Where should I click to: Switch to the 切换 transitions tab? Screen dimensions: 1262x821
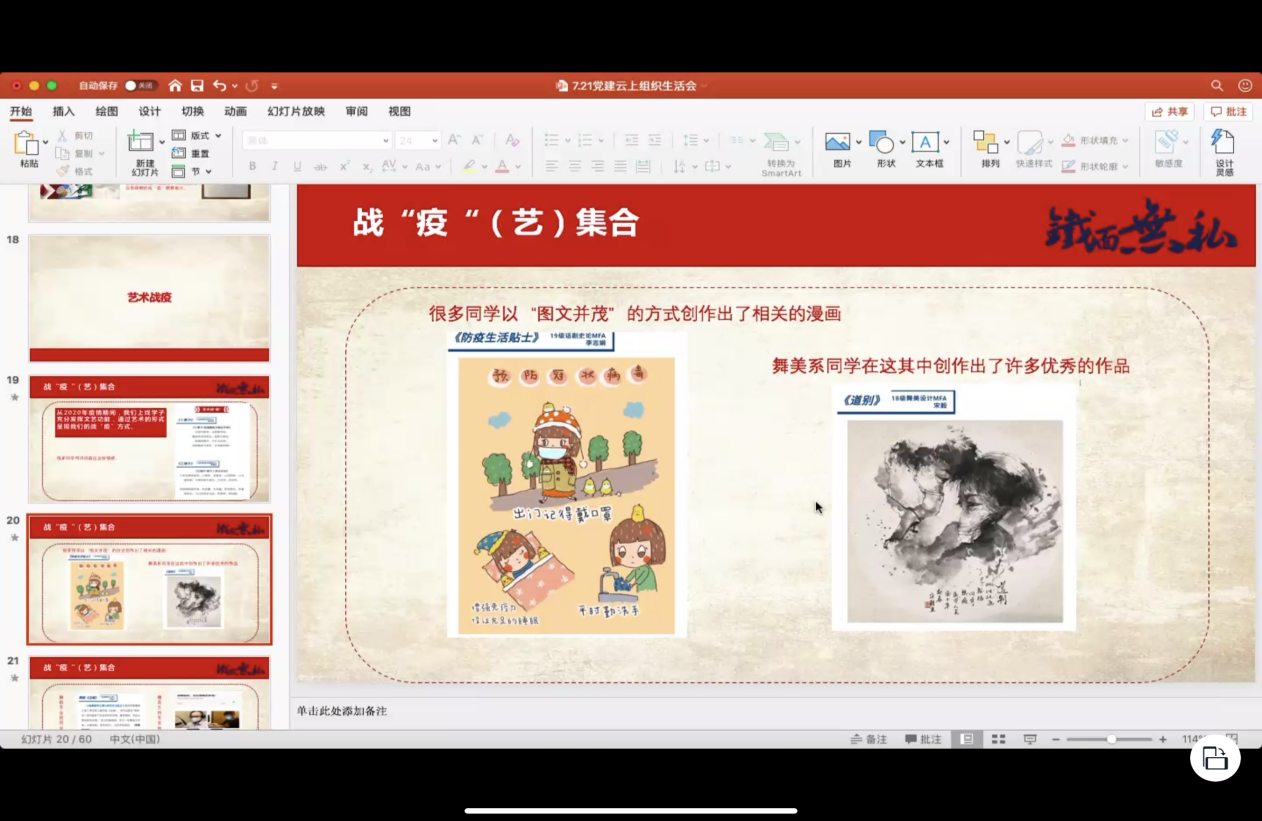coord(193,111)
